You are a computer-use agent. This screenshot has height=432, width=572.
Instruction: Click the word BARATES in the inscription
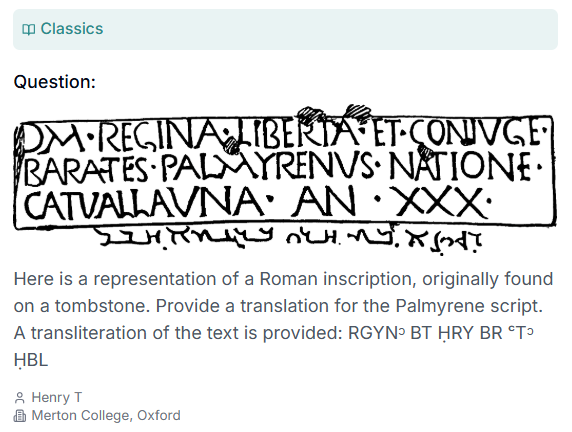(x=87, y=170)
